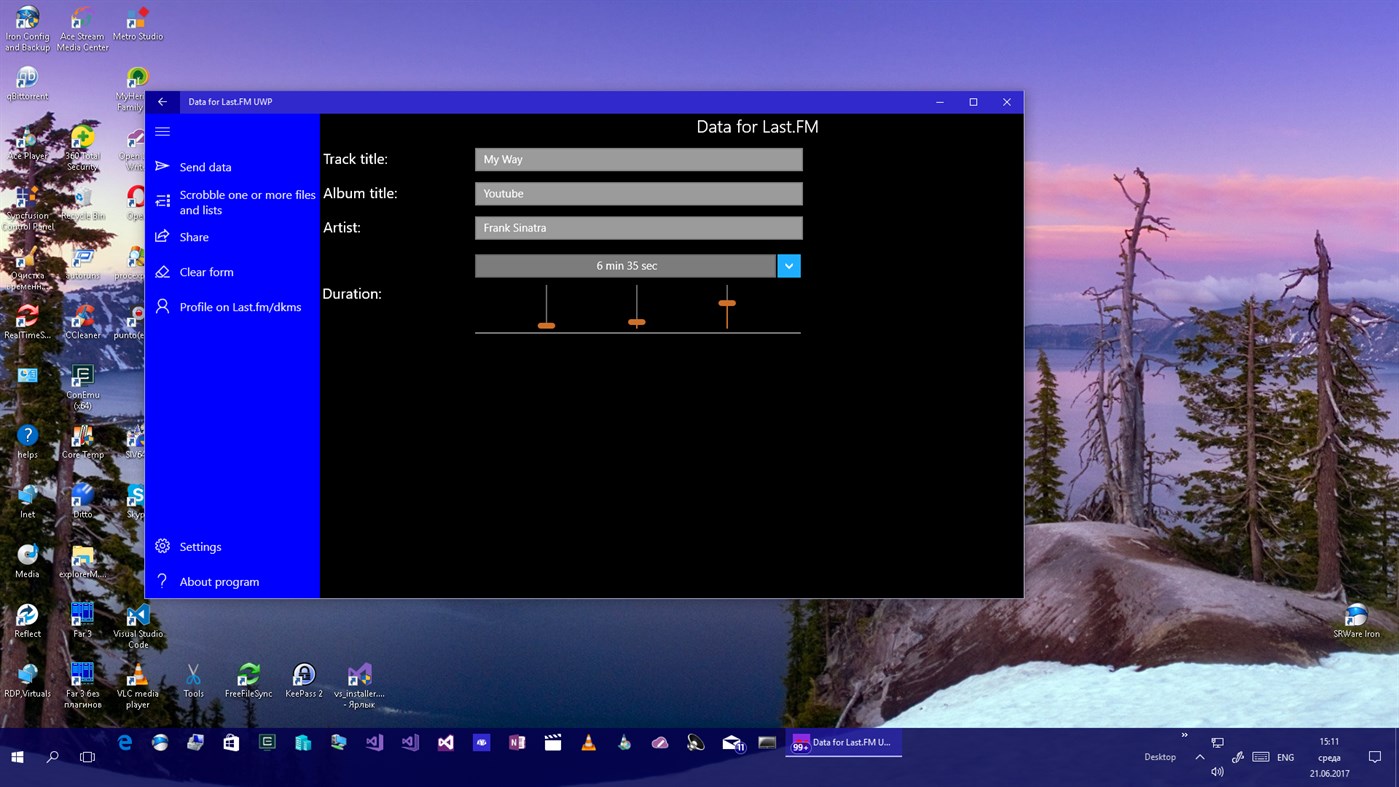Click the Album title field containing Youtube

(x=639, y=193)
